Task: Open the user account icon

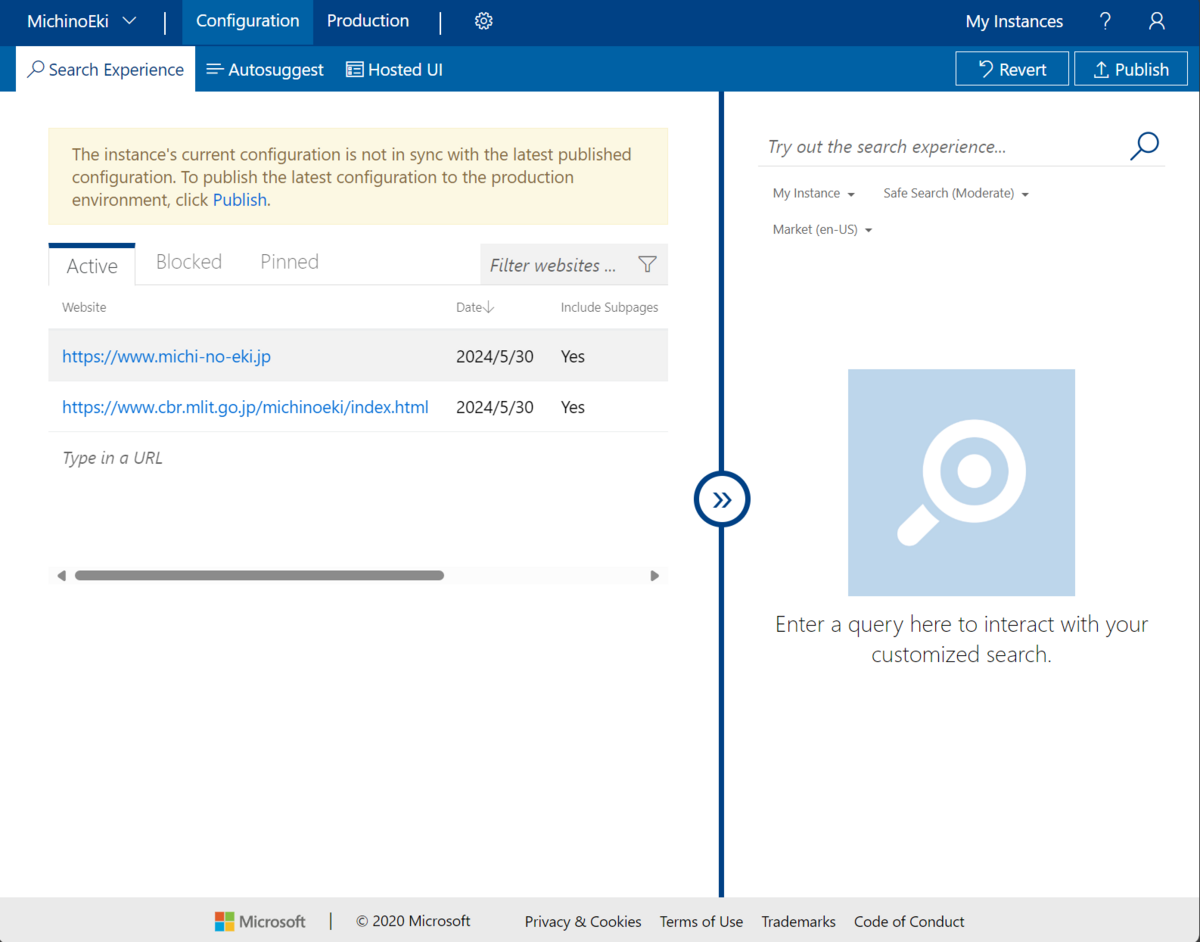Action: [x=1157, y=21]
